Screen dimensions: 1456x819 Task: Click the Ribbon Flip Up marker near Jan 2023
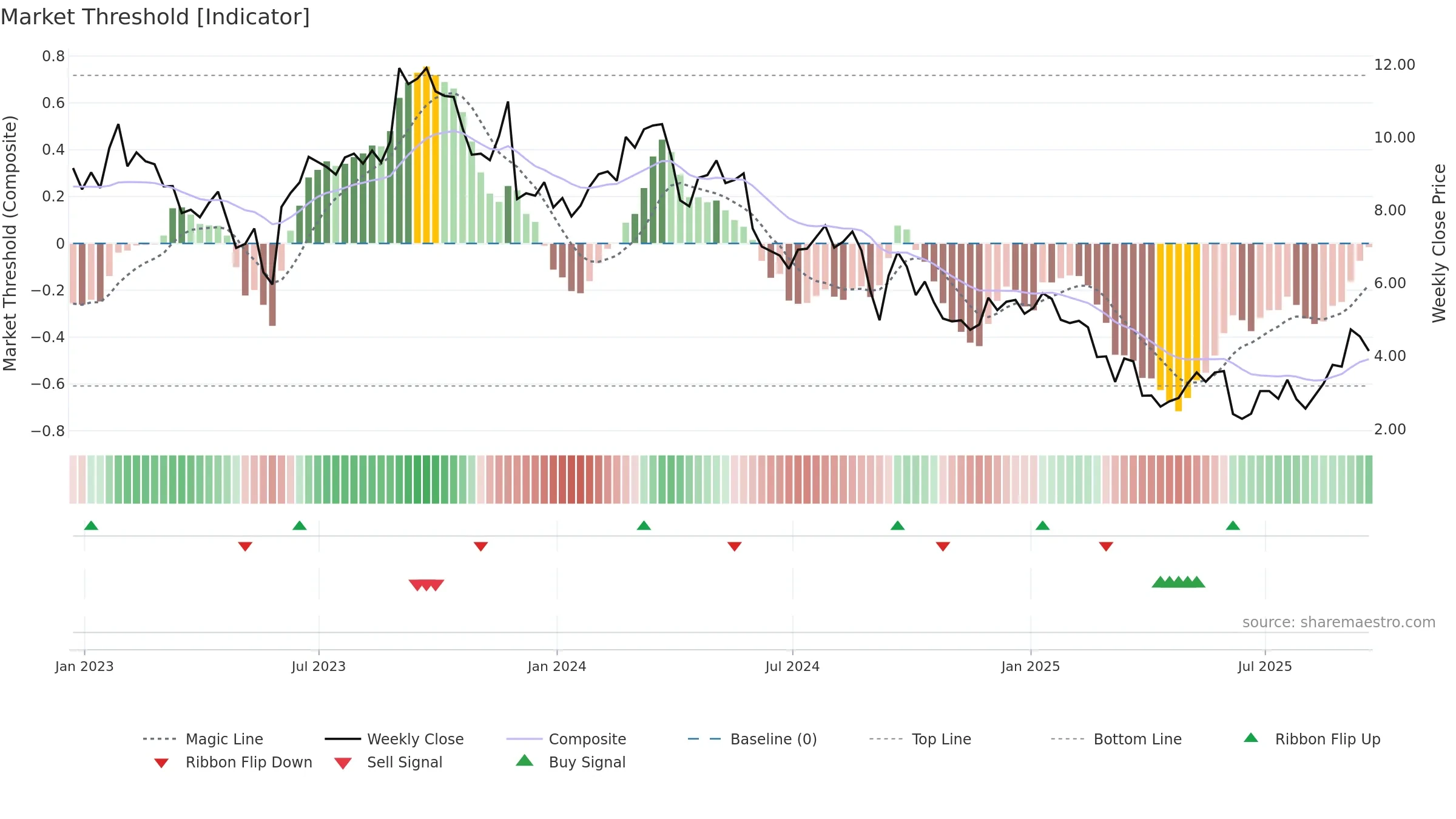91,525
